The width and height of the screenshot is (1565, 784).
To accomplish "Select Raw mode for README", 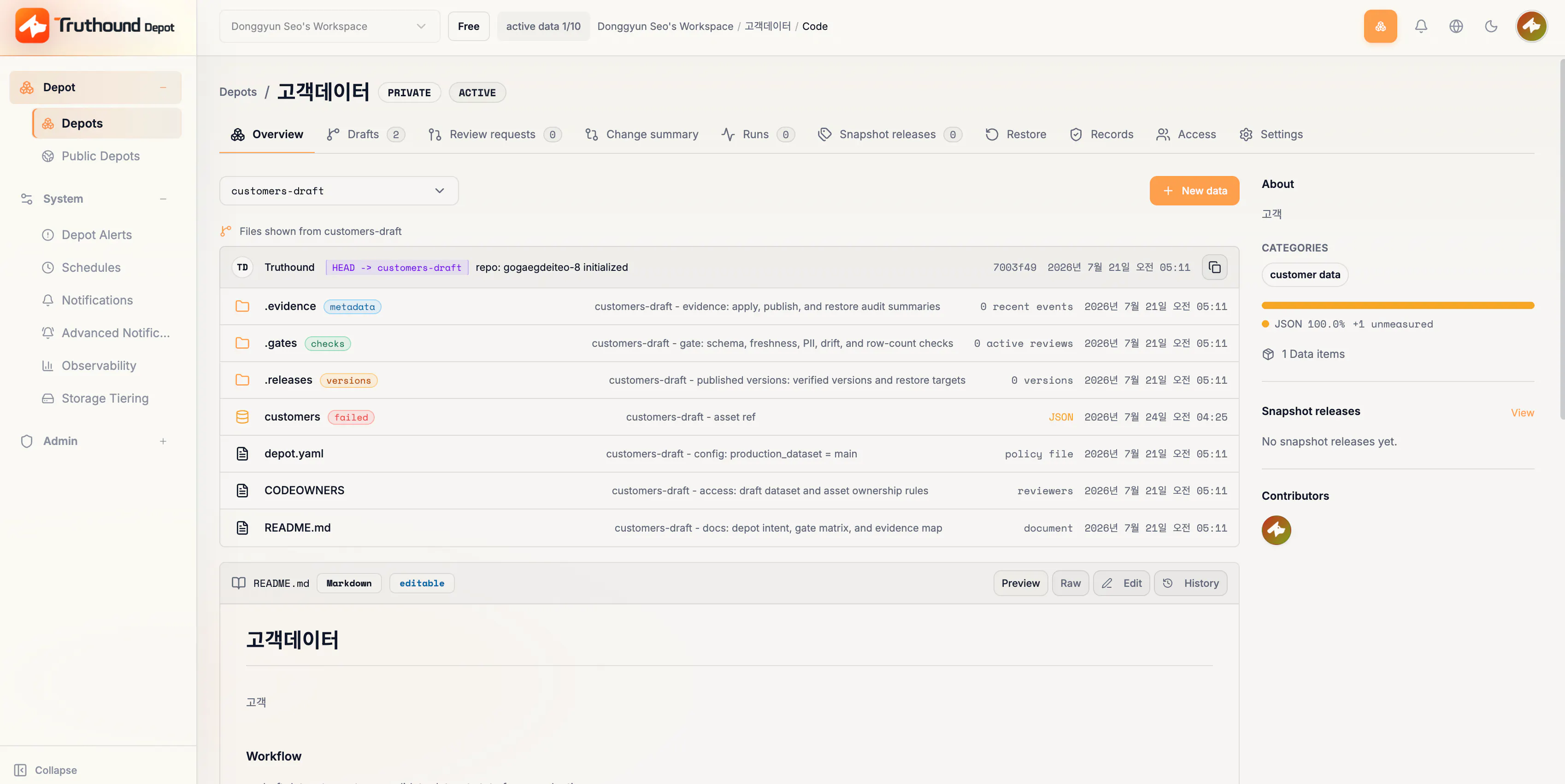I will tap(1070, 583).
